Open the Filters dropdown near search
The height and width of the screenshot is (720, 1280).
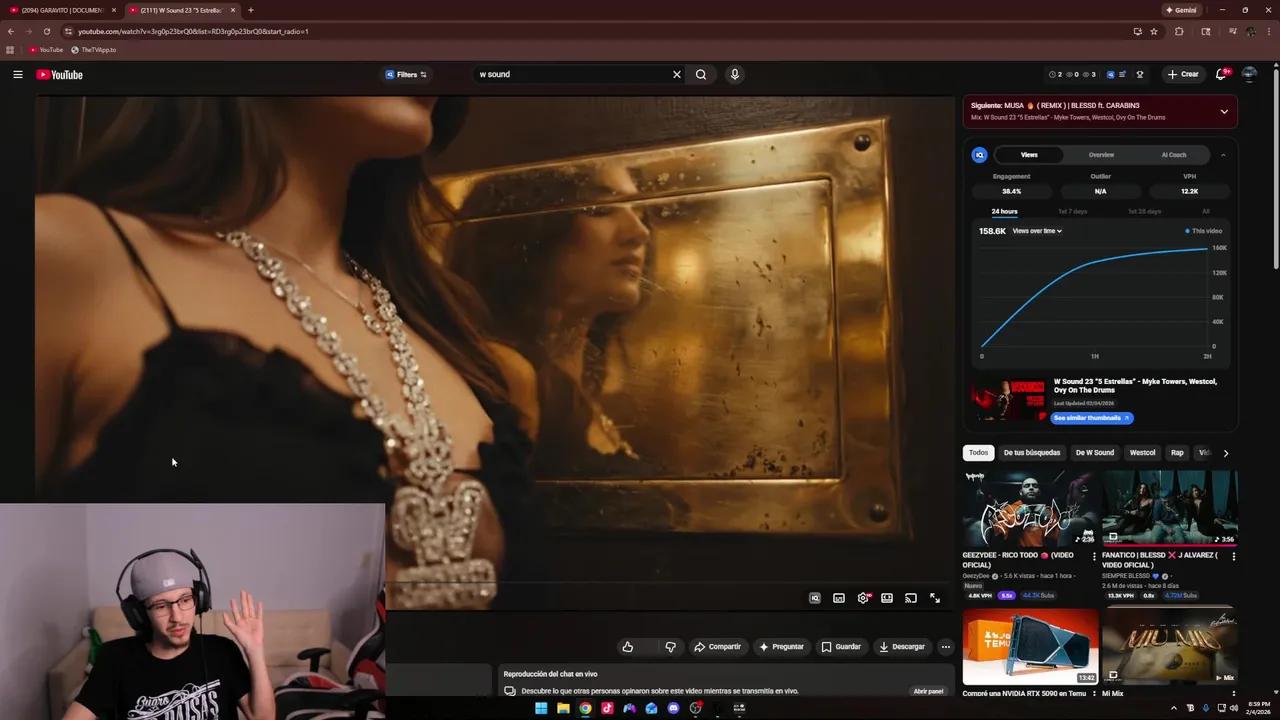point(406,74)
